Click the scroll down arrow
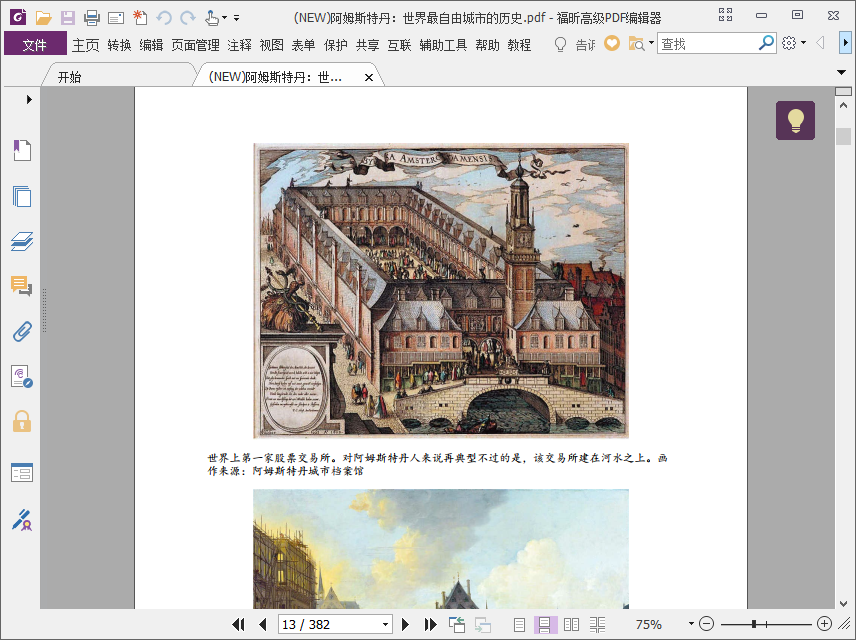This screenshot has height=640, width=856. 843,603
